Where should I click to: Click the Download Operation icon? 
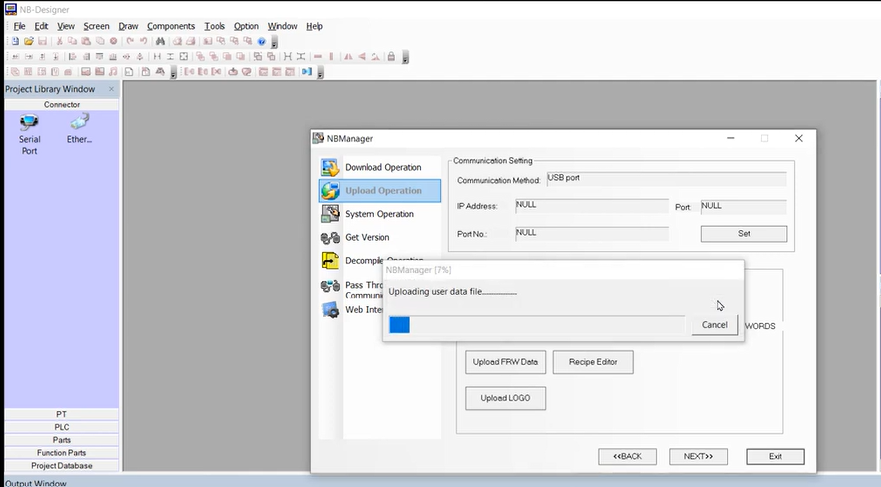[330, 167]
